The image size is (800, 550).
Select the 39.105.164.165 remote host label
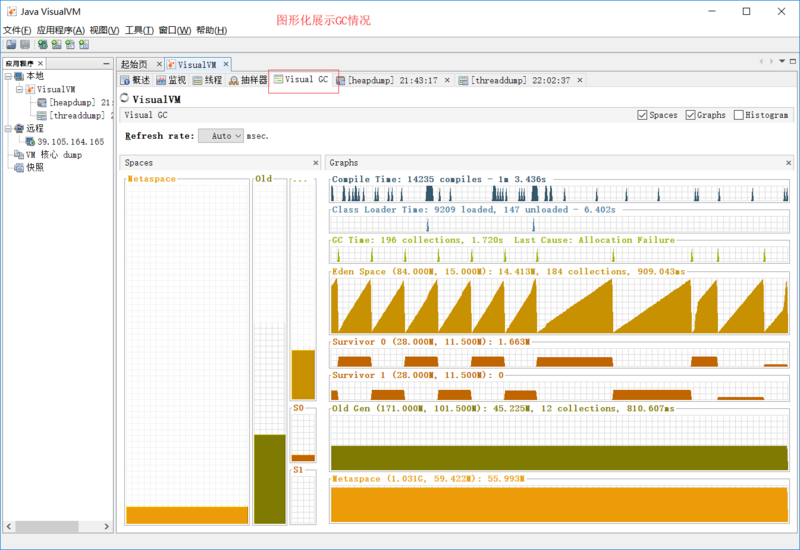pyautogui.click(x=70, y=142)
